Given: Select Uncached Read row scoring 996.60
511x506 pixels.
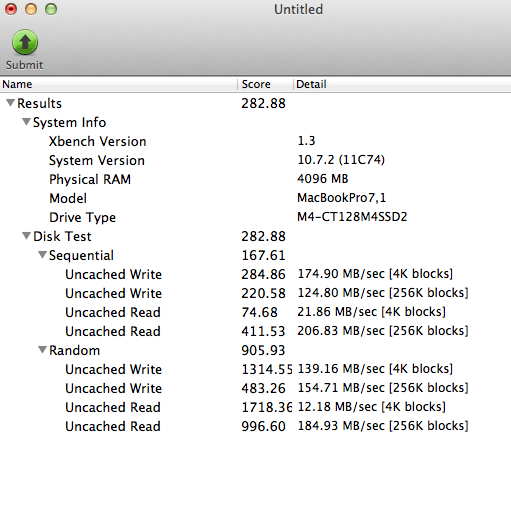Looking at the screenshot, I should pos(255,426).
